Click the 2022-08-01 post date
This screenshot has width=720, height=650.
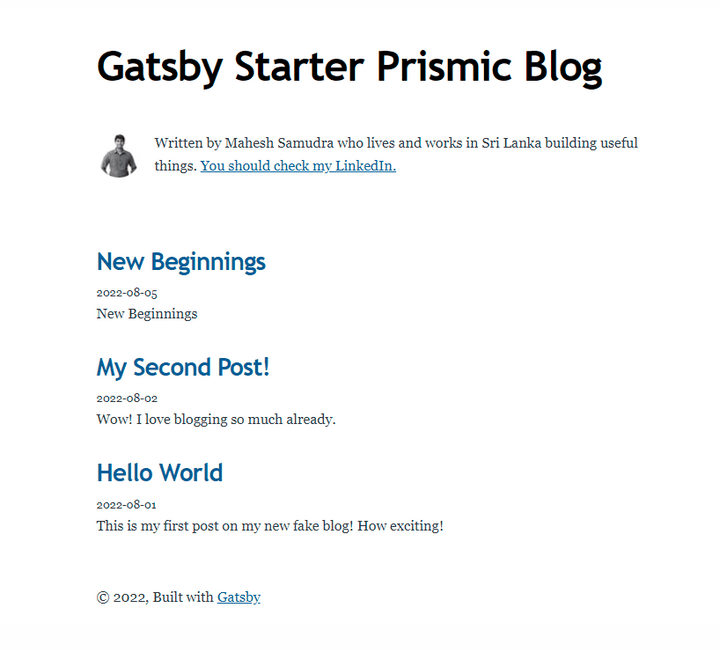coord(126,505)
